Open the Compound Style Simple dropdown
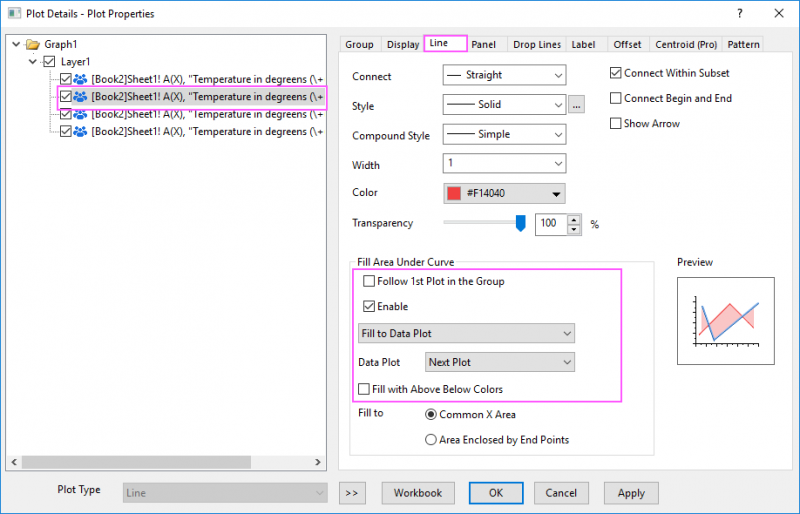 pyautogui.click(x=505, y=134)
